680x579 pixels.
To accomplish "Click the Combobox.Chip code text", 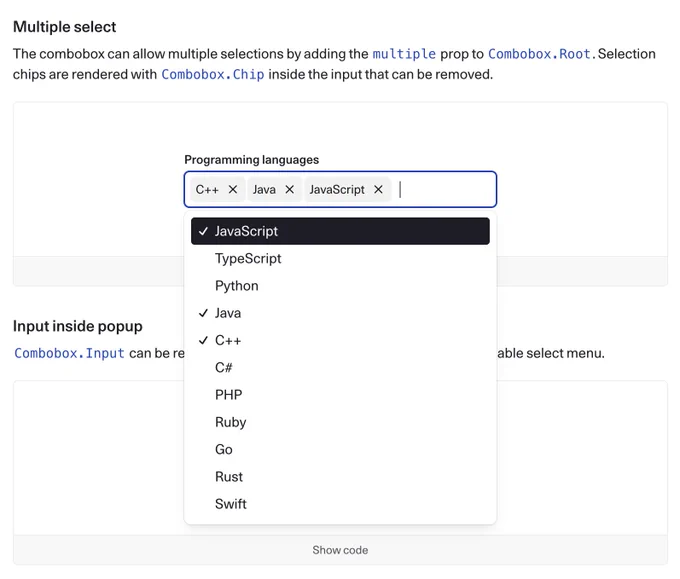I will [x=212, y=75].
